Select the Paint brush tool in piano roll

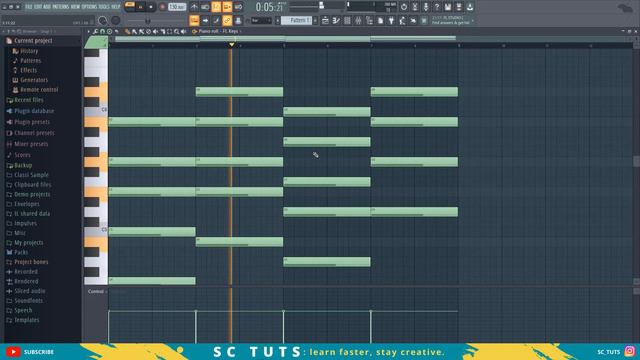(x=134, y=31)
